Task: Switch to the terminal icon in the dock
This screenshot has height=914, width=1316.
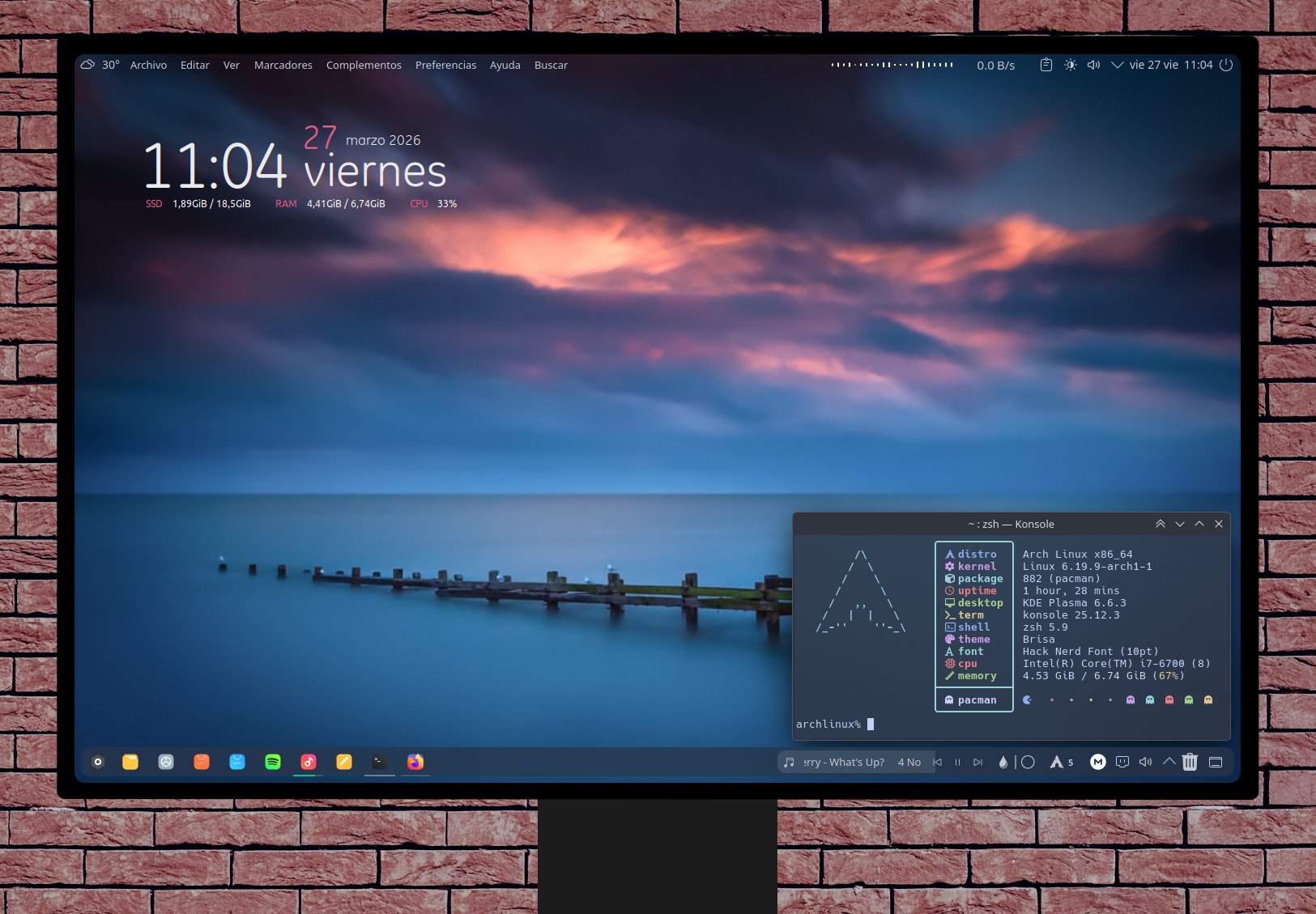Action: coord(379,762)
